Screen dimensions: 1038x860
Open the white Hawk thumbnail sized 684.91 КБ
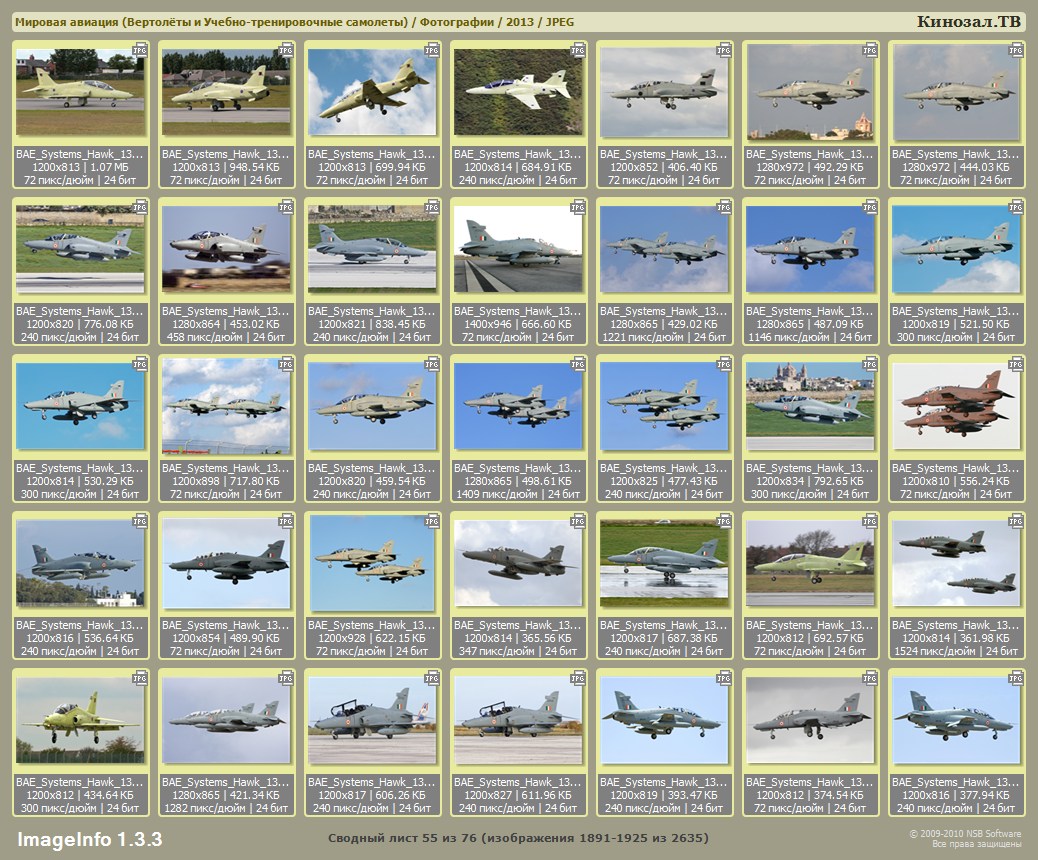coord(517,93)
